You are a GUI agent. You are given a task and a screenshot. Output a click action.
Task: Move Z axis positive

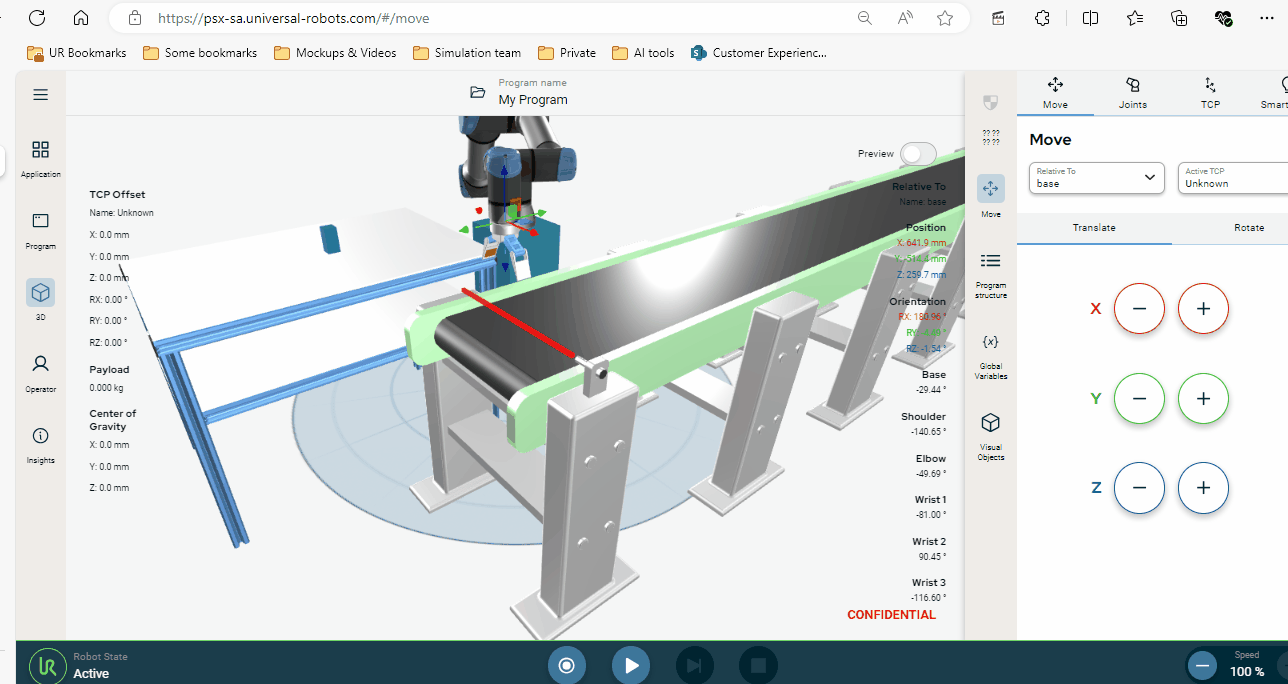click(1203, 488)
